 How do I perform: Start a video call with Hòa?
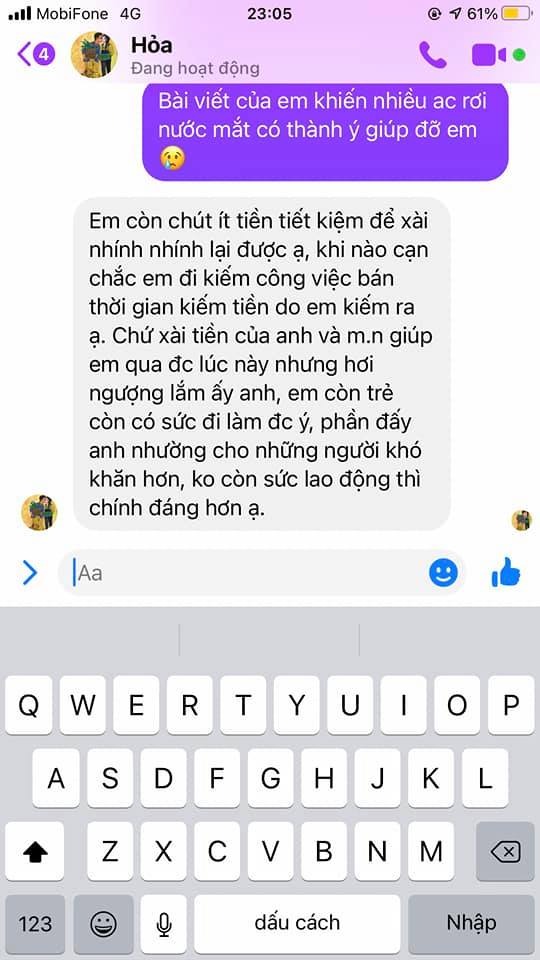click(x=489, y=55)
